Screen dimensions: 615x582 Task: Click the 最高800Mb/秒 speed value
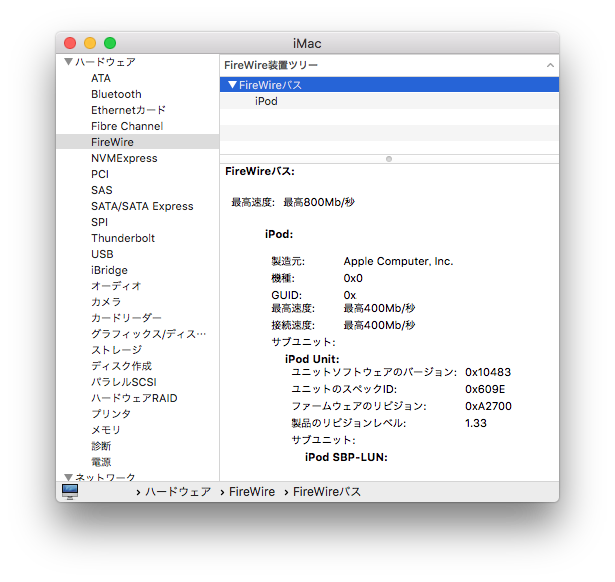[319, 202]
